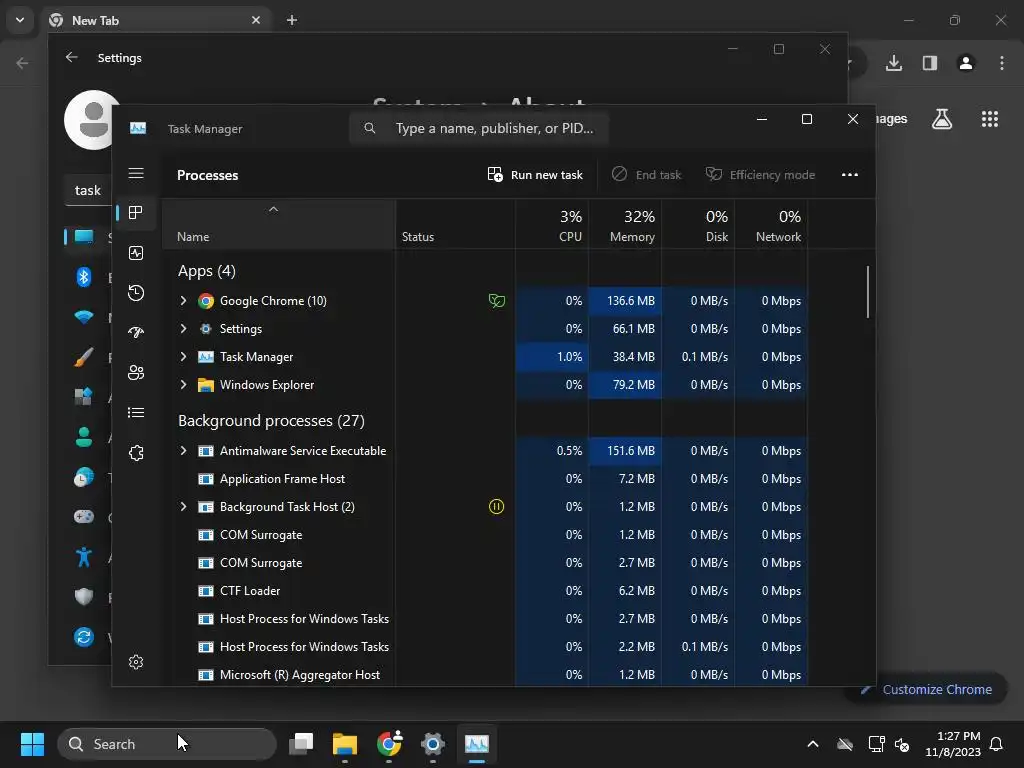Click suspended pause icon on Background Task Host row
Viewport: 1024px width, 768px height.
[496, 506]
